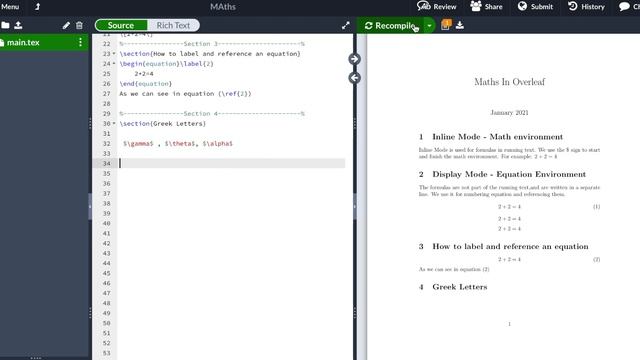Download the PDF icon

pyautogui.click(x=460, y=25)
